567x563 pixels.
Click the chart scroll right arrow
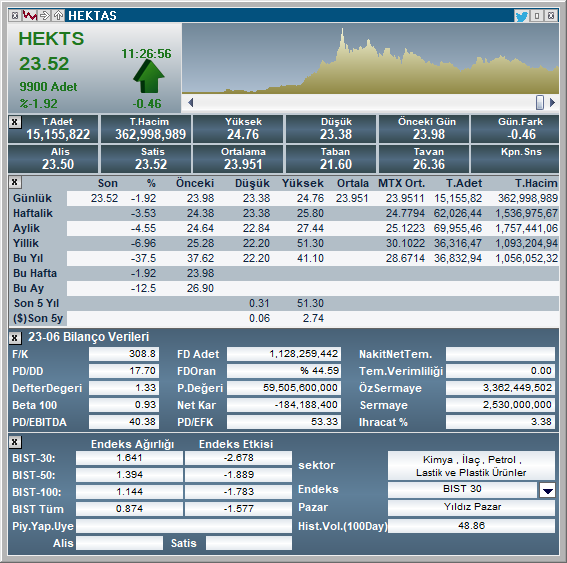pyautogui.click(x=552, y=102)
